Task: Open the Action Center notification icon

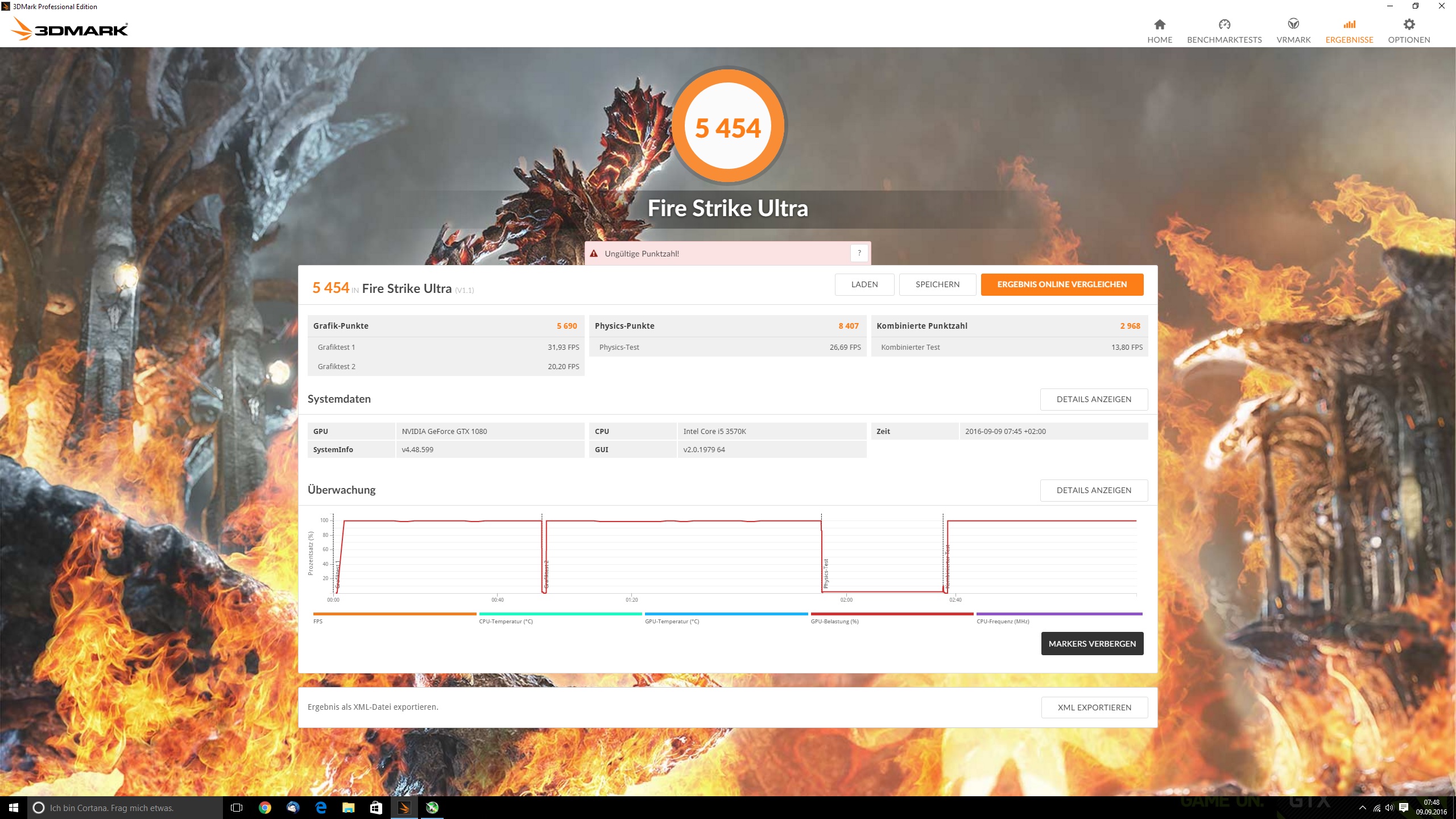Action: [1403, 808]
